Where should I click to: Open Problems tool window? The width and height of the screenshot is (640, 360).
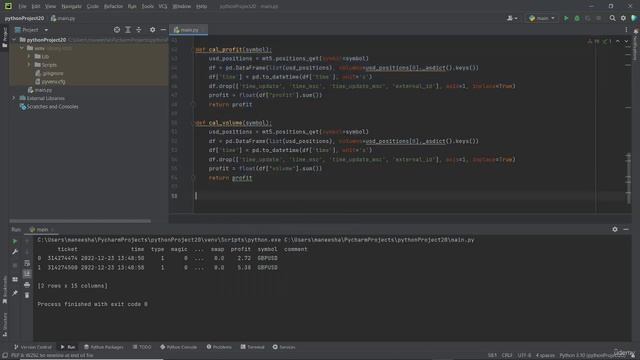point(219,347)
